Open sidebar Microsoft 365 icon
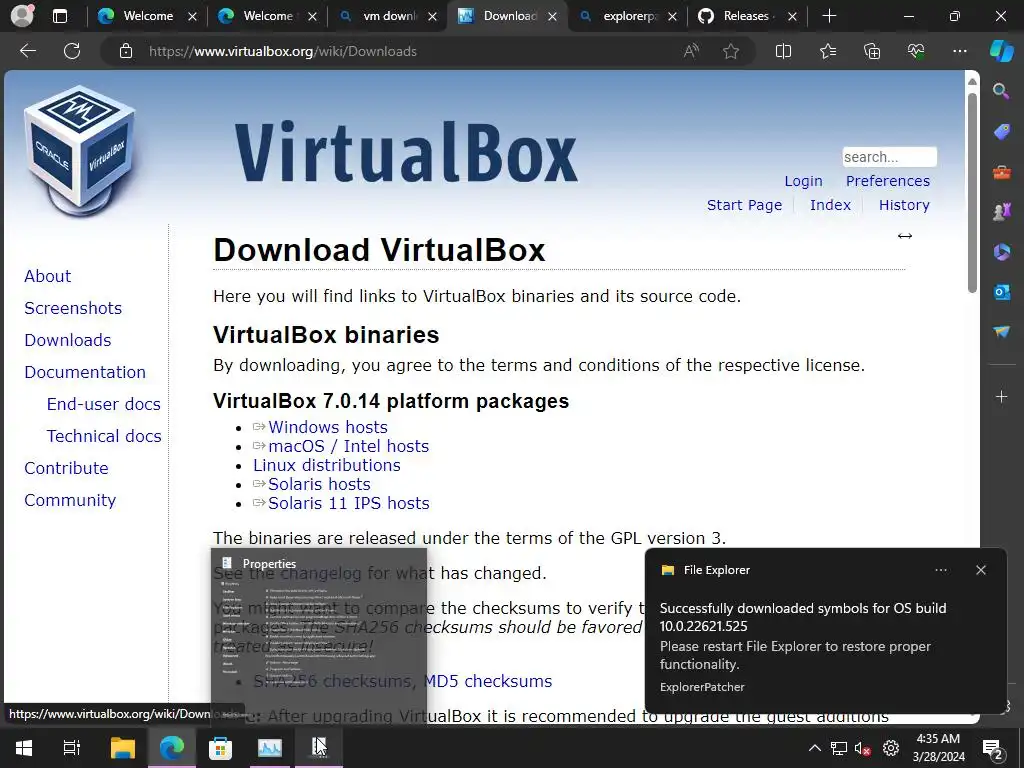The image size is (1024, 768). click(1001, 251)
